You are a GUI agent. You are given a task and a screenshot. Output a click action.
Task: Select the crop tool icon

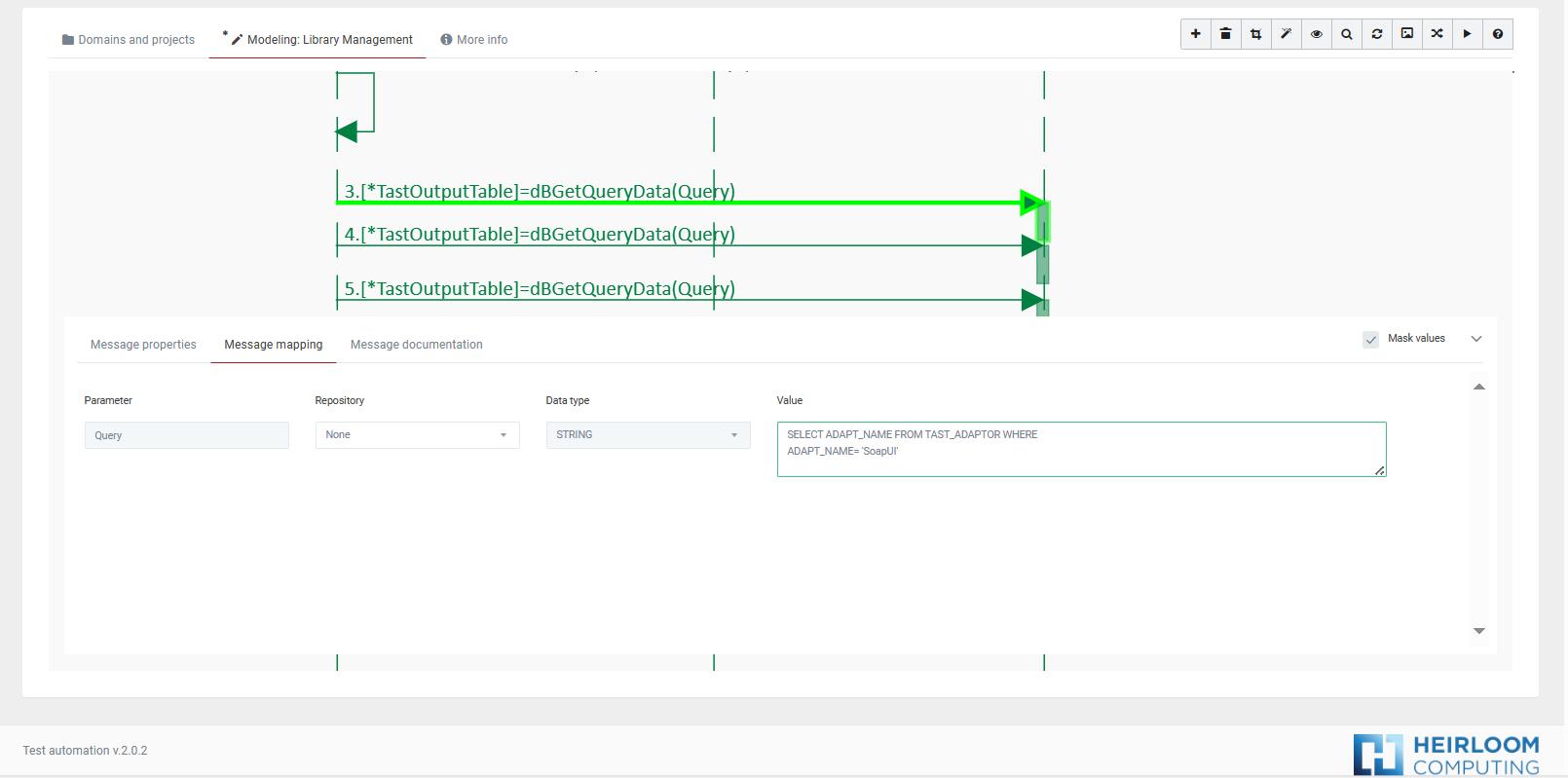(x=1256, y=34)
